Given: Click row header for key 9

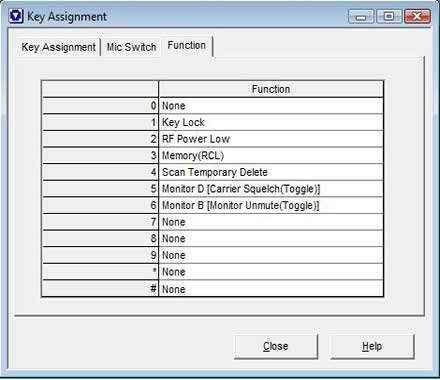Looking at the screenshot, I should click(100, 255).
